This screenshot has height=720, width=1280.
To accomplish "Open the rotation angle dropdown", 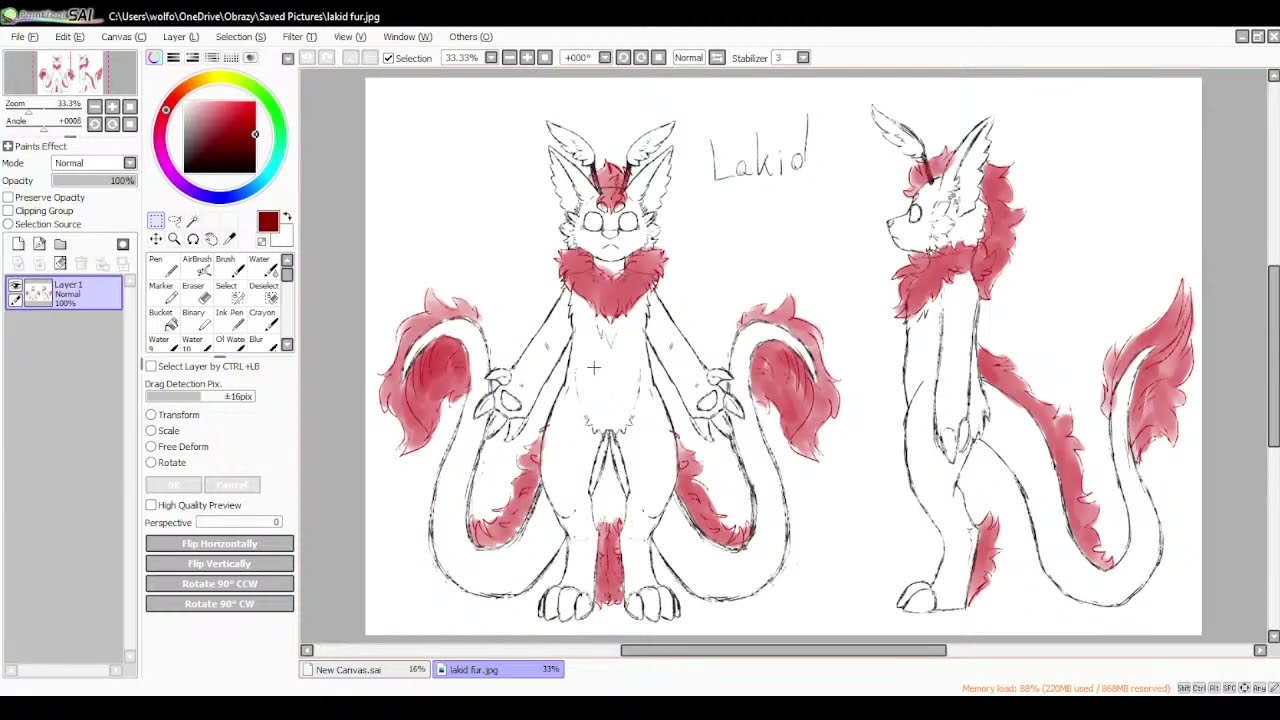I will pos(605,58).
